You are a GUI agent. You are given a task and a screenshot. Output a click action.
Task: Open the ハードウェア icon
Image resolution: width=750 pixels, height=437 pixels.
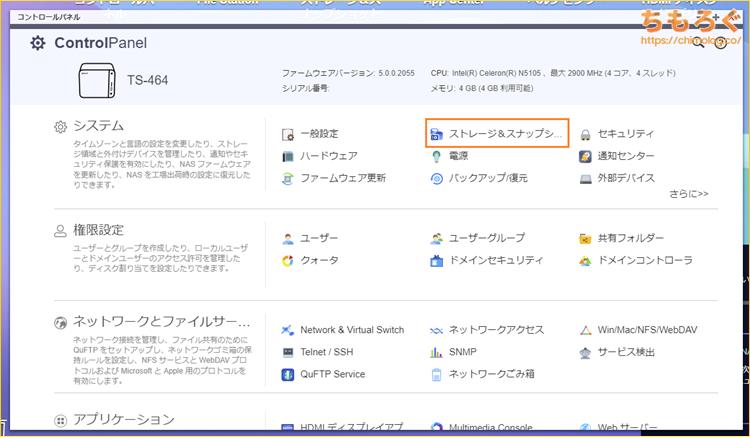[288, 156]
